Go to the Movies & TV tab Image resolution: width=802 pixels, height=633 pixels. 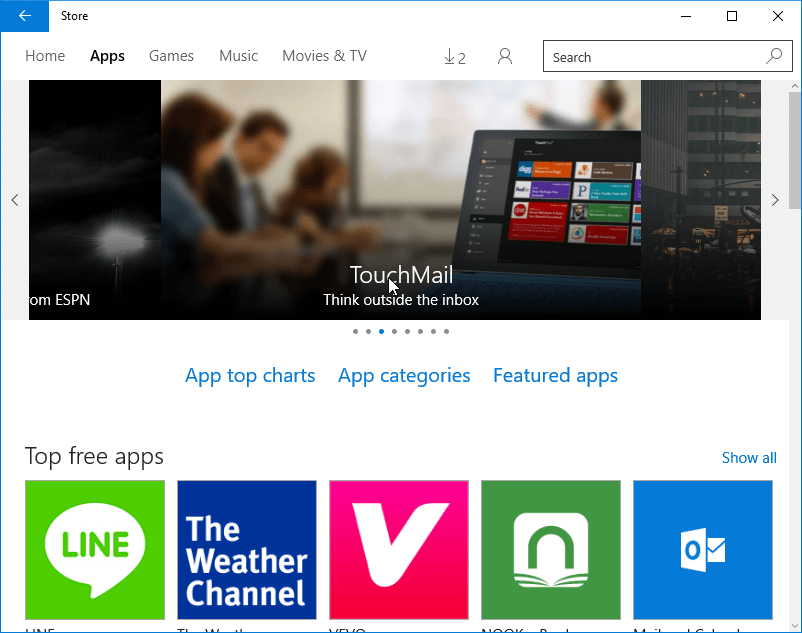click(x=324, y=56)
